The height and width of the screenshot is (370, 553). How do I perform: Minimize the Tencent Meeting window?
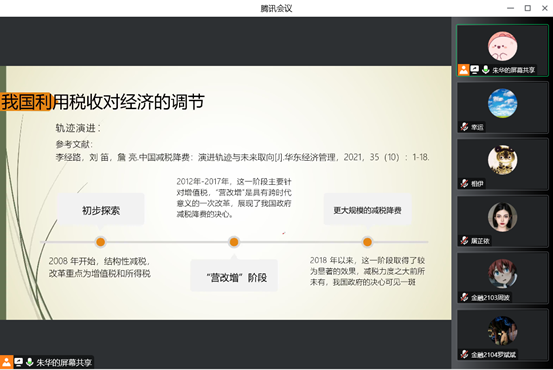[510, 8]
